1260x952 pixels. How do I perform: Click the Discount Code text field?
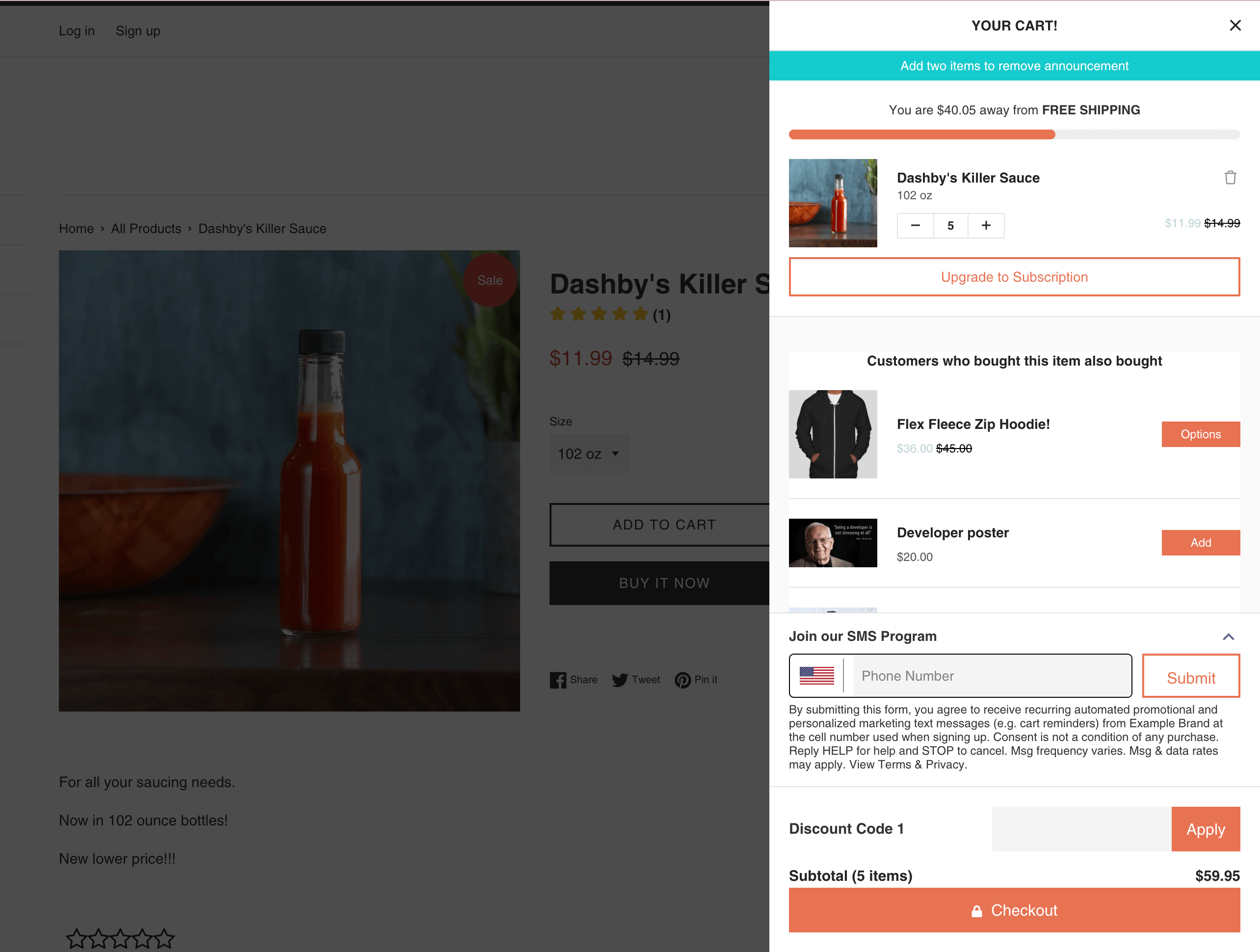point(1081,829)
